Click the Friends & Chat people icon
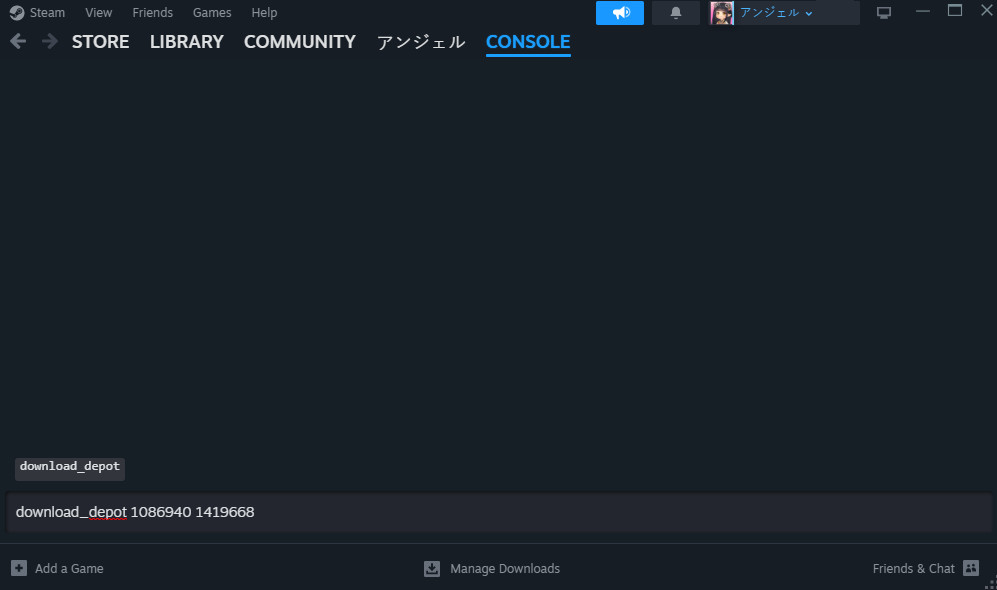This screenshot has height=590, width=997. tap(971, 568)
